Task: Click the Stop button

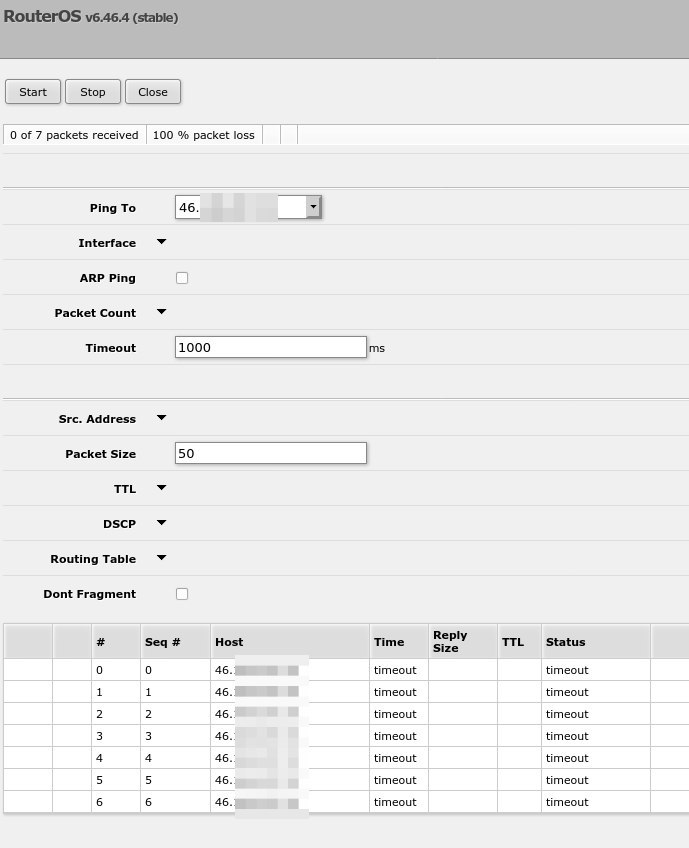Action: (x=92, y=91)
